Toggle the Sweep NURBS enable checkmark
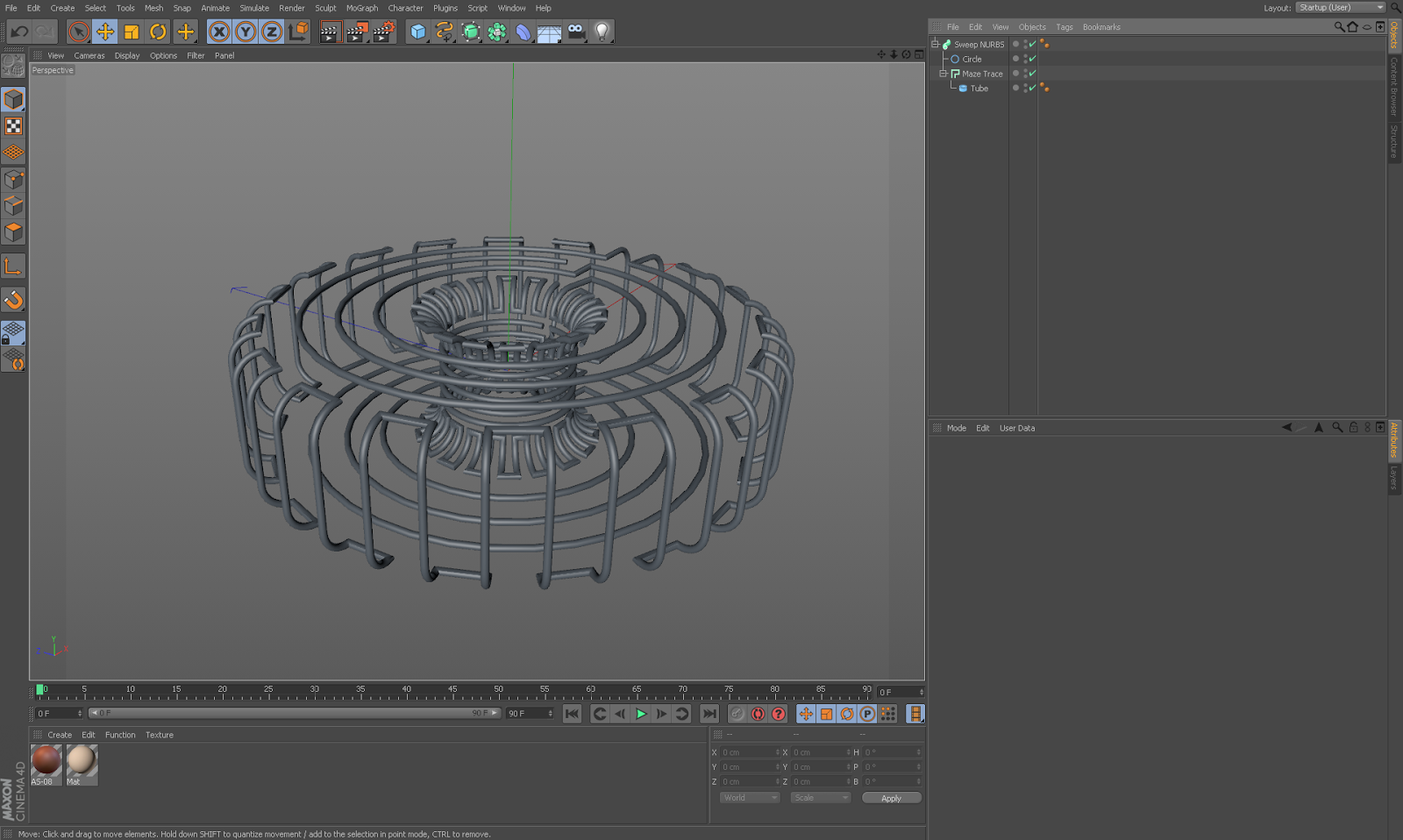The height and width of the screenshot is (840, 1403). point(1032,44)
